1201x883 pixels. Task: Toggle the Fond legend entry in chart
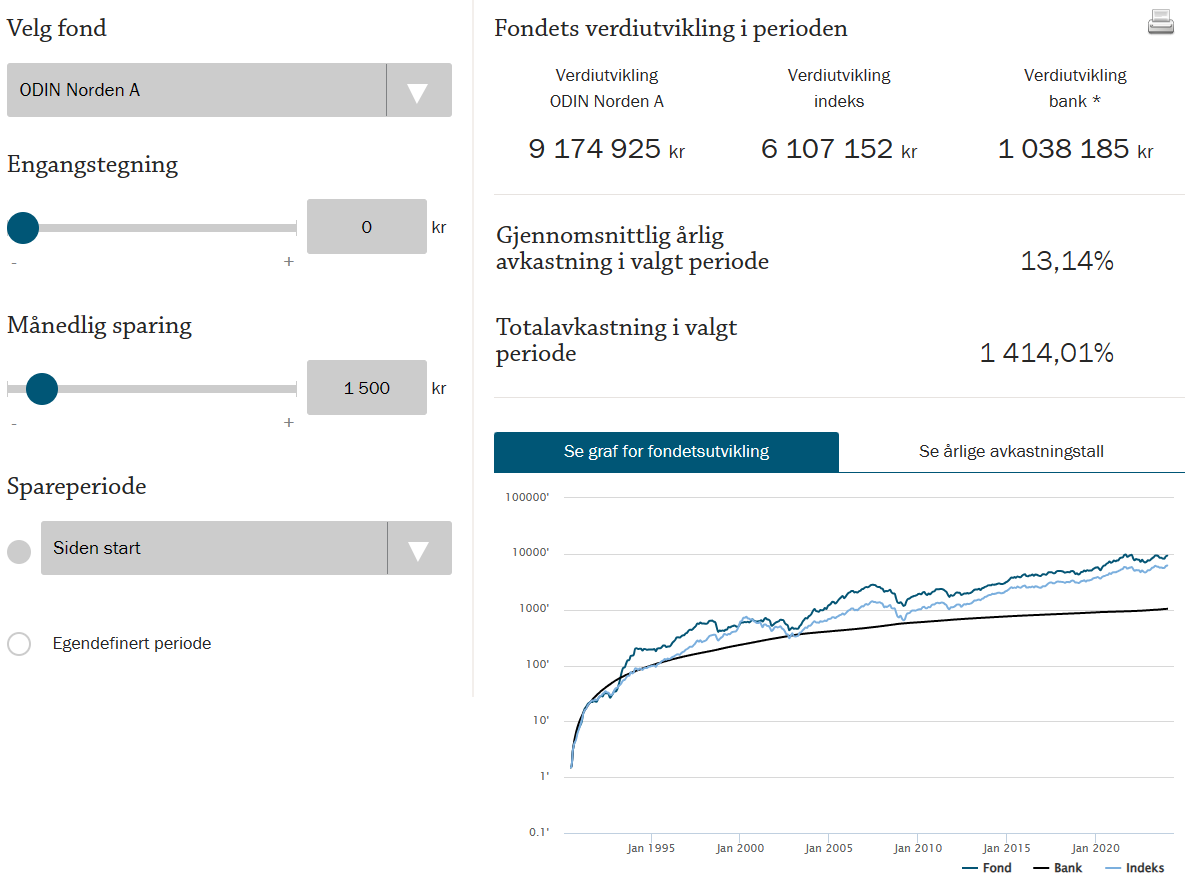click(986, 868)
